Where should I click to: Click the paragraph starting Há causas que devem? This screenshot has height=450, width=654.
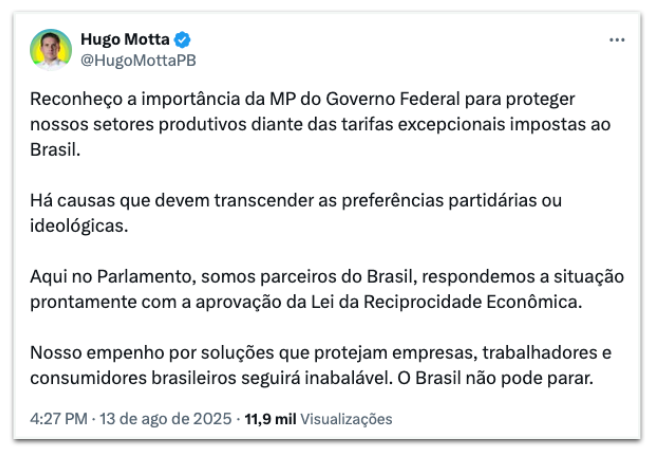(x=296, y=213)
